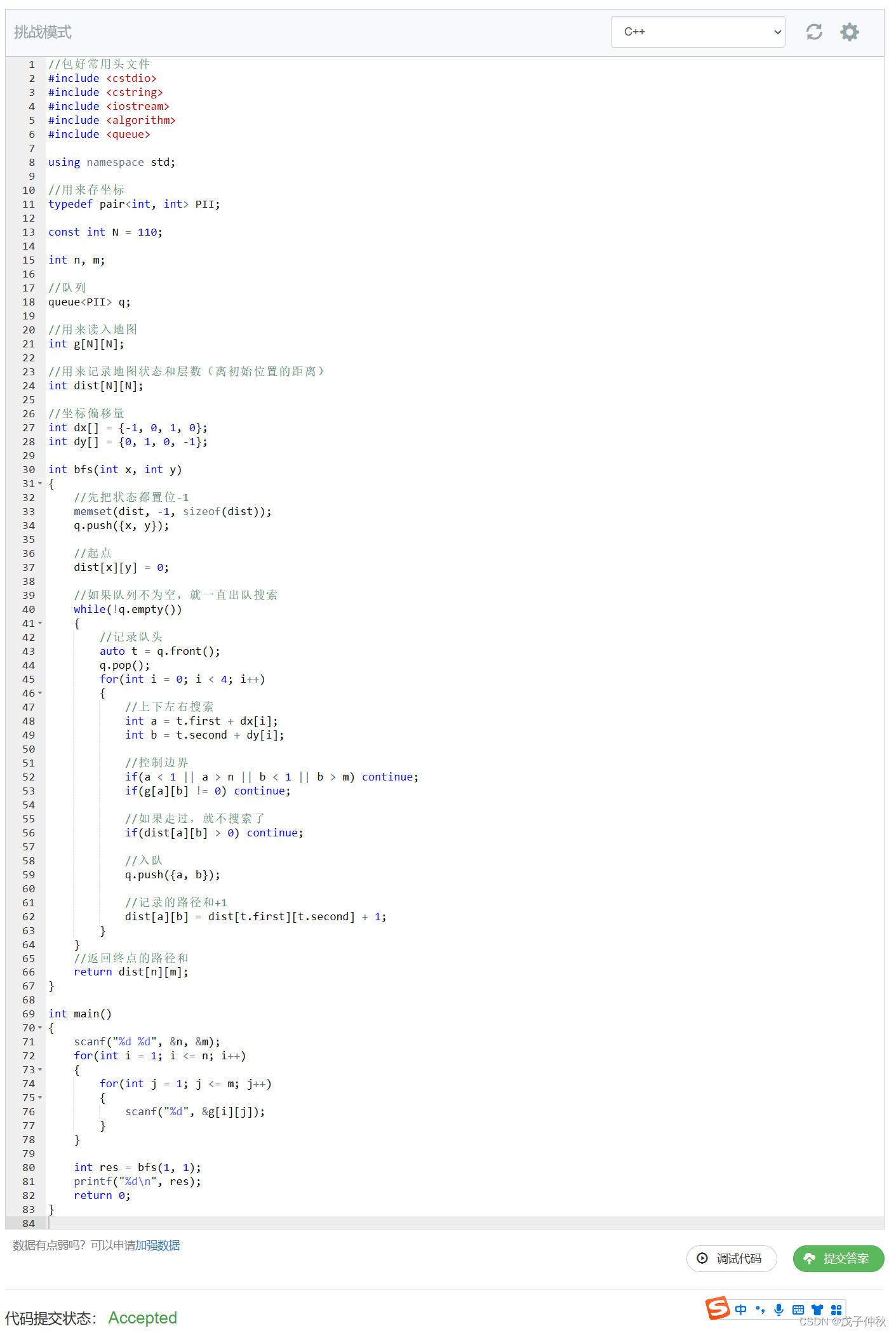
Task: Click the "int dist[N][N];" line
Action: pyautogui.click(x=96, y=386)
